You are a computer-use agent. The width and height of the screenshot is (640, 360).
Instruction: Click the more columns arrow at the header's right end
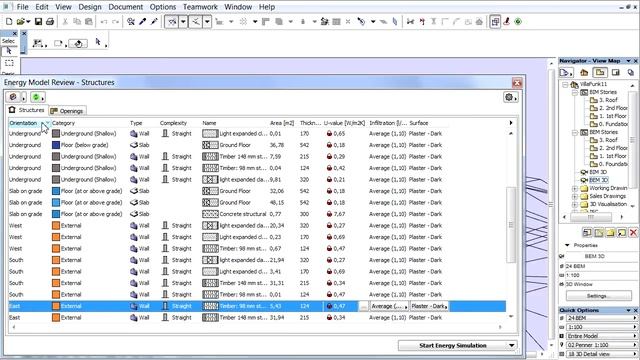pyautogui.click(x=511, y=123)
